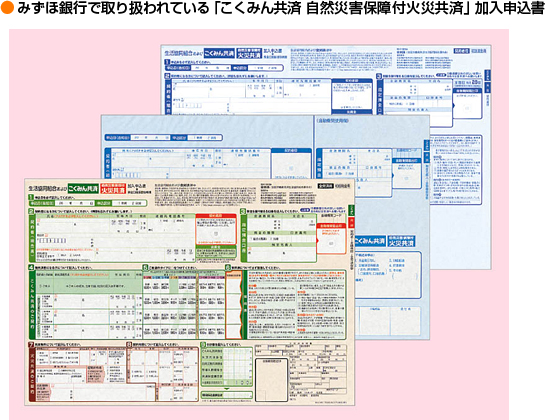Open the rearmost blue application form image
The width and height of the screenshot is (545, 420).
tap(326, 80)
